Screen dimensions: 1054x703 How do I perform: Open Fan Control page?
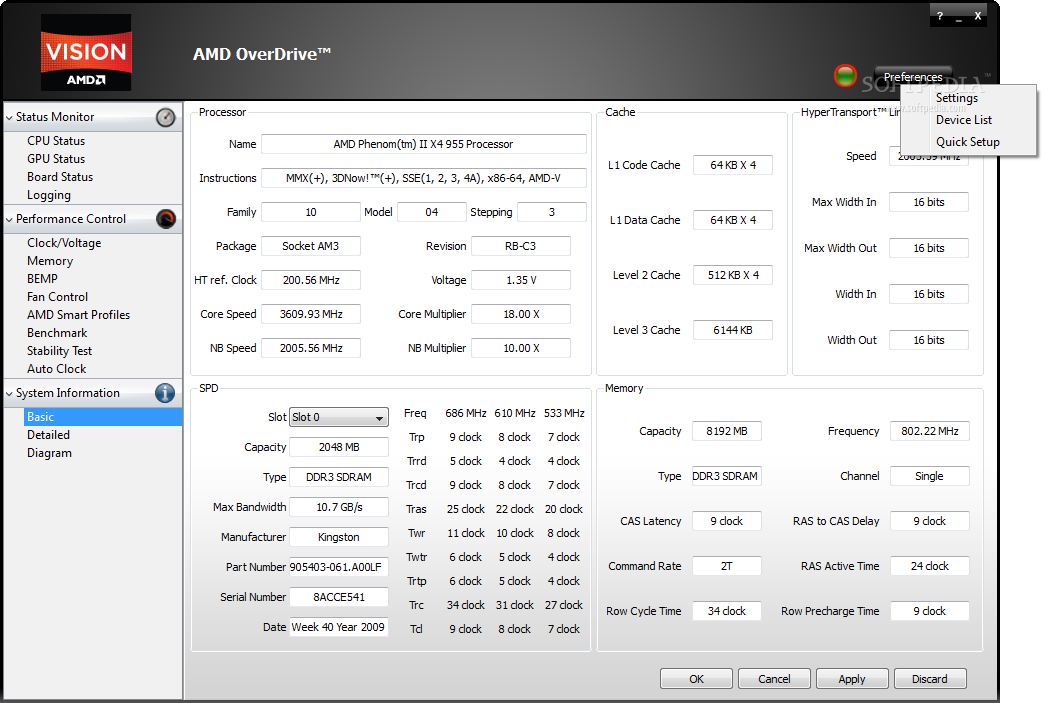coord(57,296)
